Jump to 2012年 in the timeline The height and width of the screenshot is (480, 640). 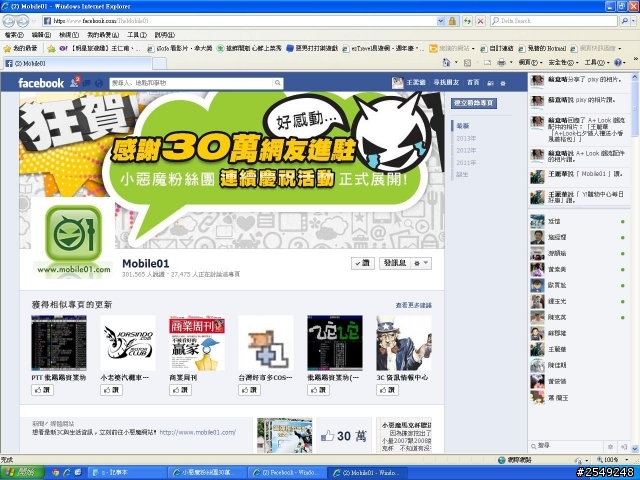pyautogui.click(x=466, y=151)
